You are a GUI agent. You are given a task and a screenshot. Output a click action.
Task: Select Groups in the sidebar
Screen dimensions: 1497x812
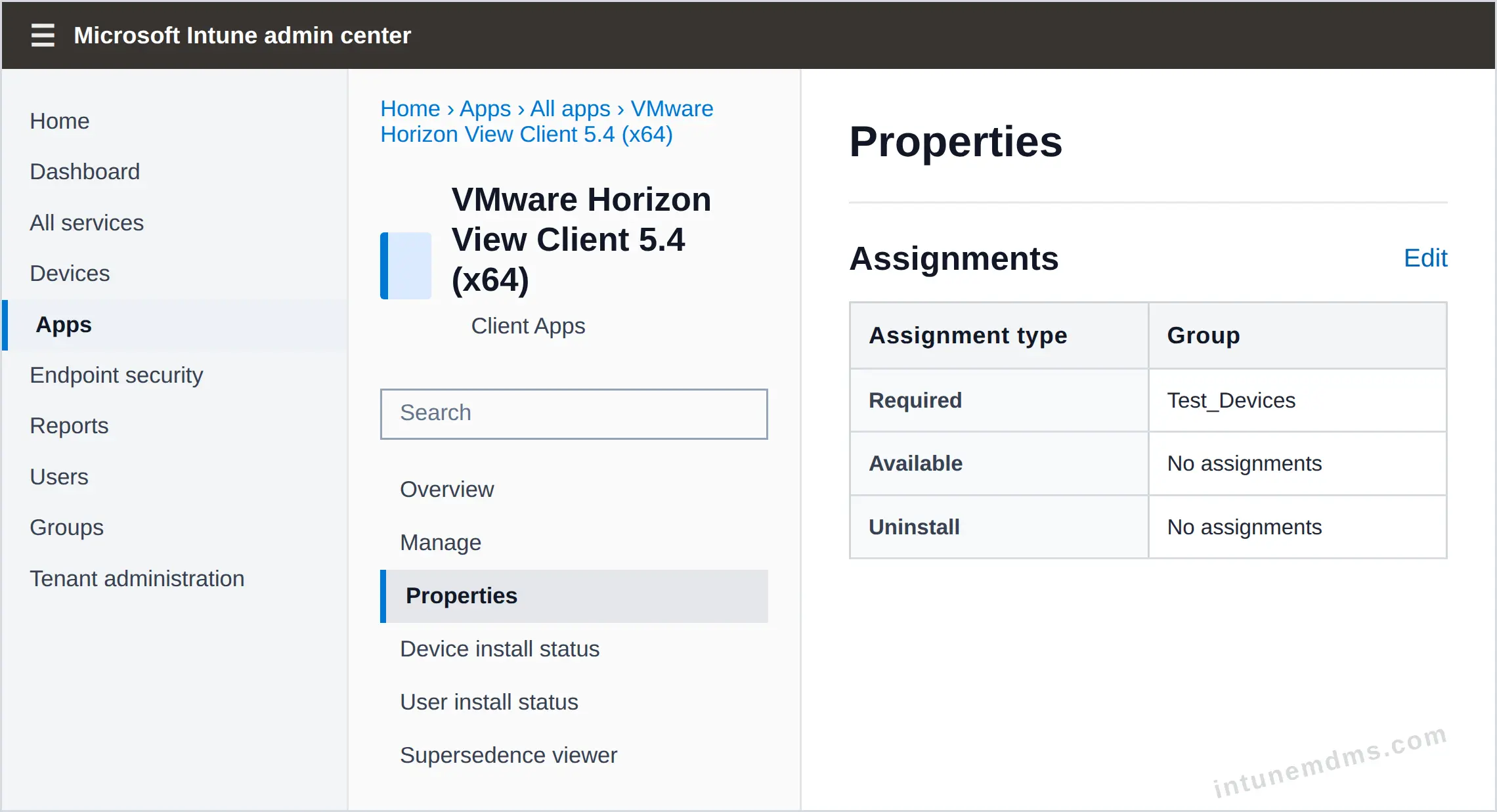click(x=67, y=527)
